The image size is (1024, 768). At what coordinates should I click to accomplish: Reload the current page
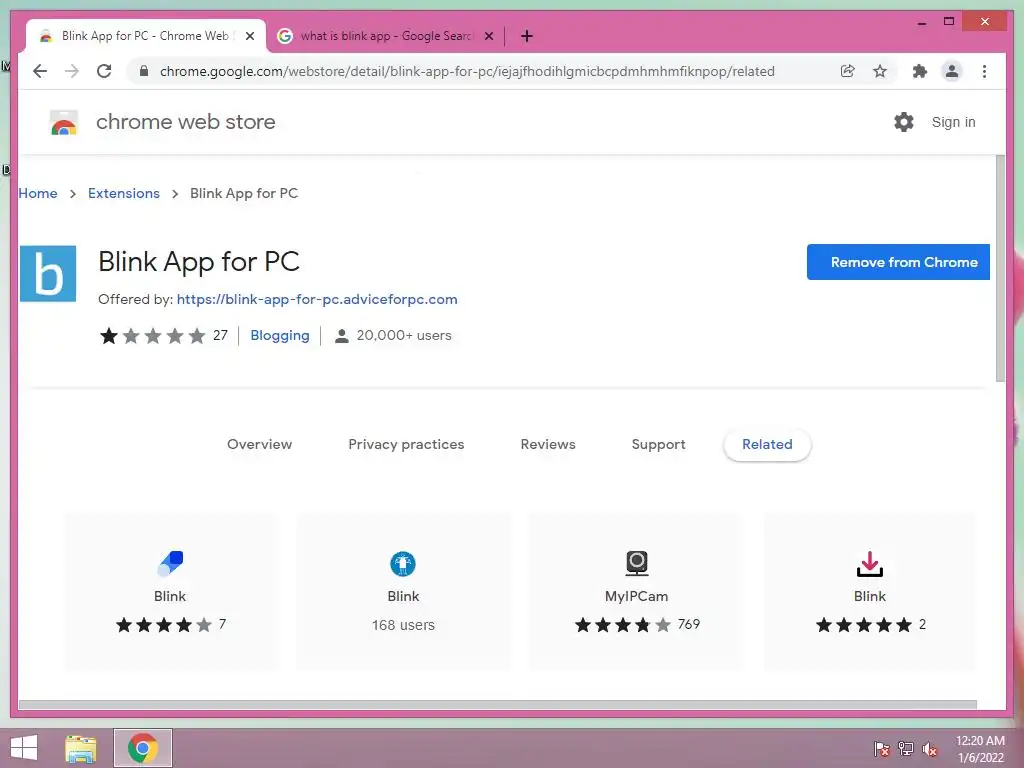point(104,71)
